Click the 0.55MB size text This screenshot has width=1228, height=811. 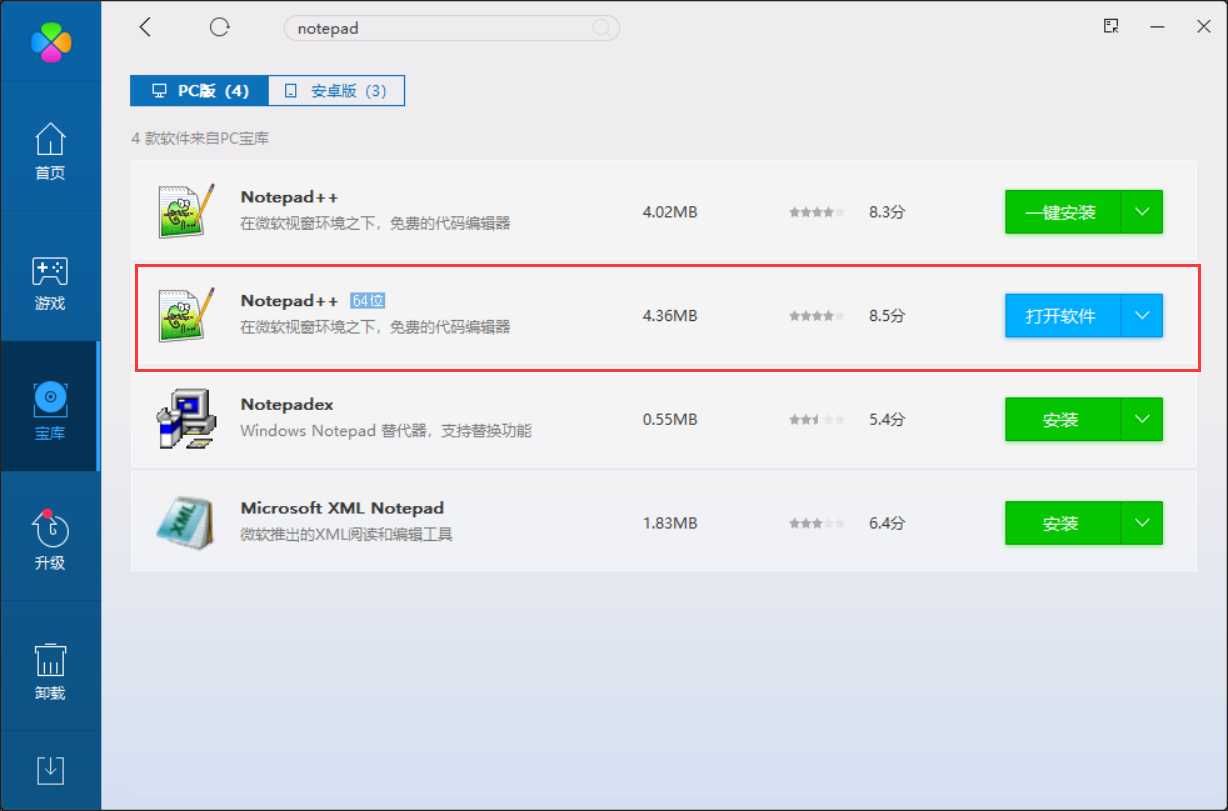click(670, 420)
